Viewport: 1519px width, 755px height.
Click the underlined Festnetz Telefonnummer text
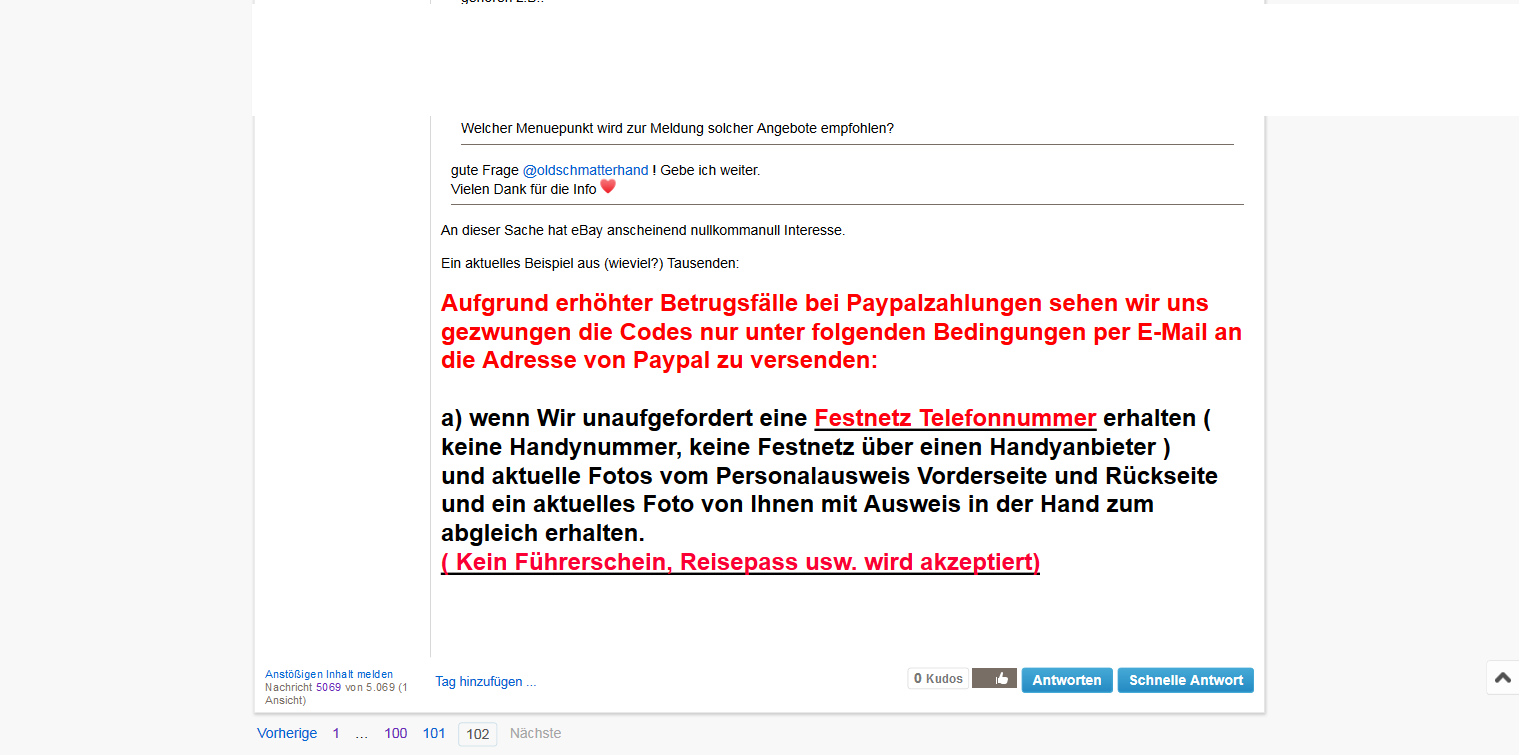955,418
